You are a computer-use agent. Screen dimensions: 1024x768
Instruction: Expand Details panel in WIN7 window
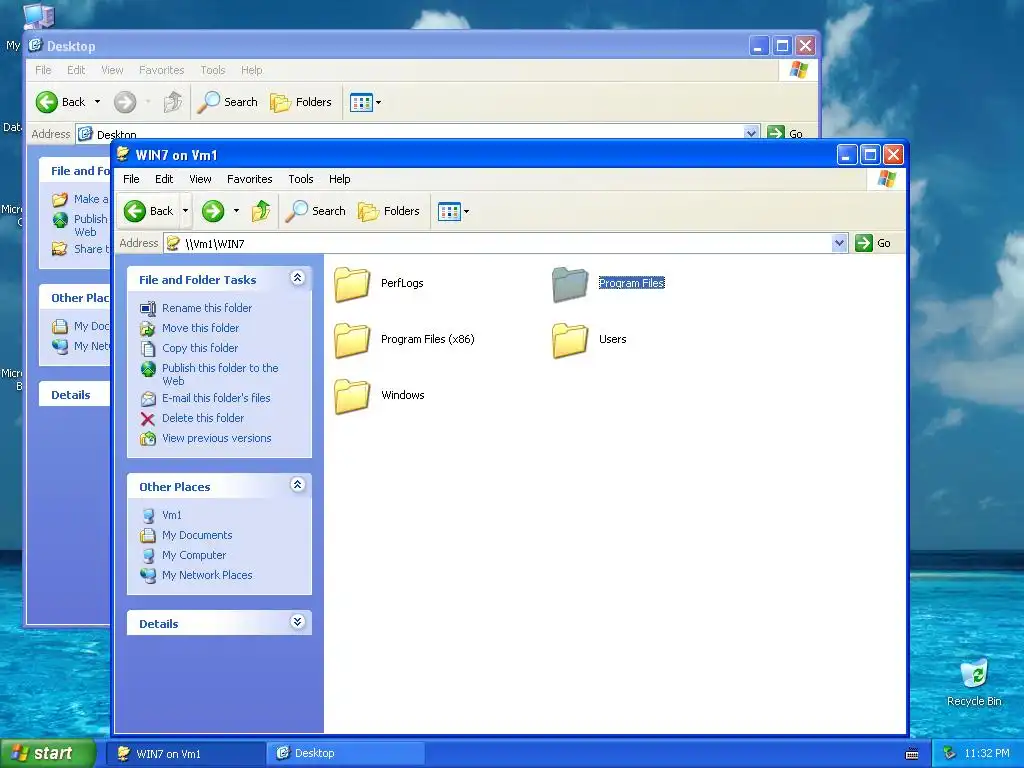click(297, 622)
